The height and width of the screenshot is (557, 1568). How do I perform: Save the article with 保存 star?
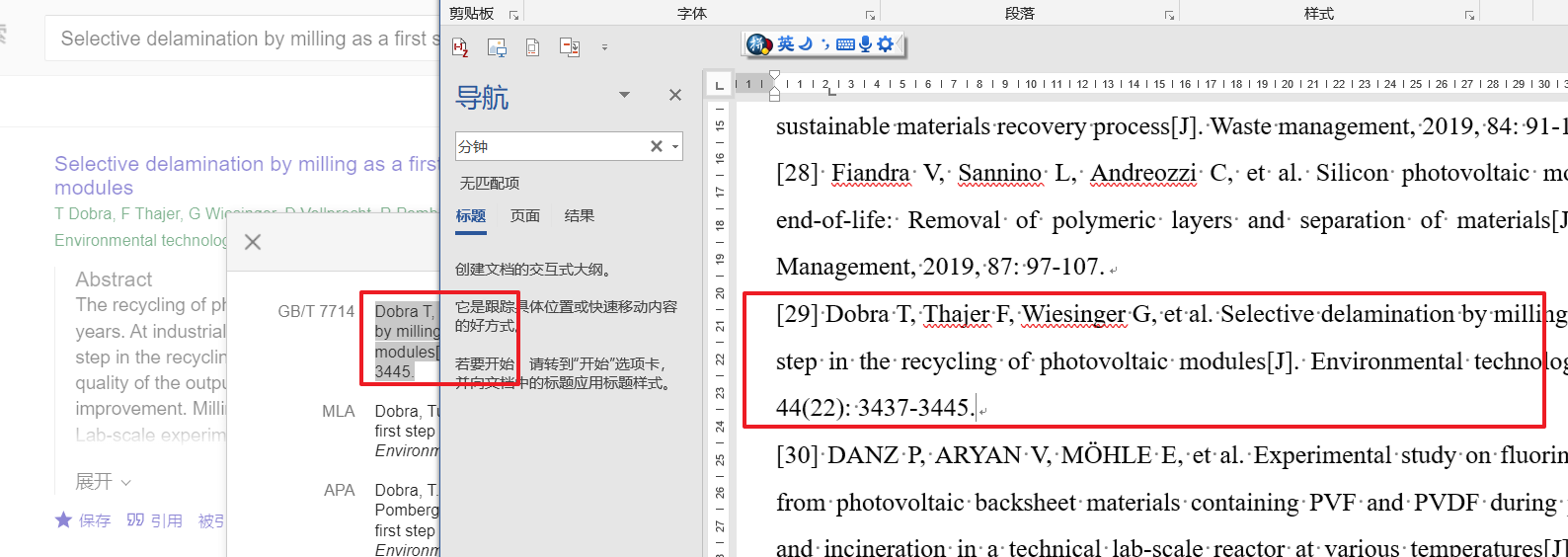point(83,520)
